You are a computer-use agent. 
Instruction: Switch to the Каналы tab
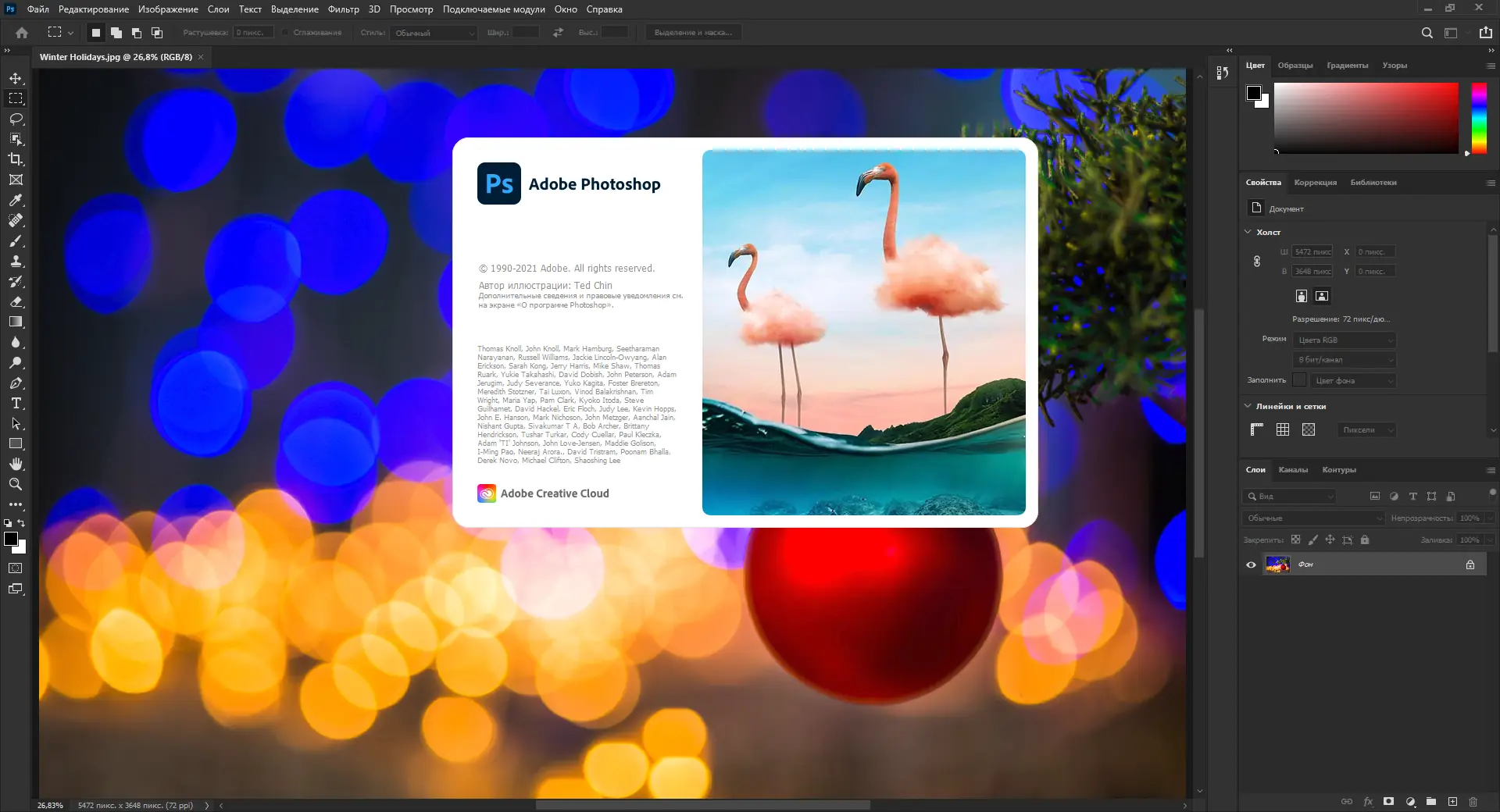tap(1294, 469)
